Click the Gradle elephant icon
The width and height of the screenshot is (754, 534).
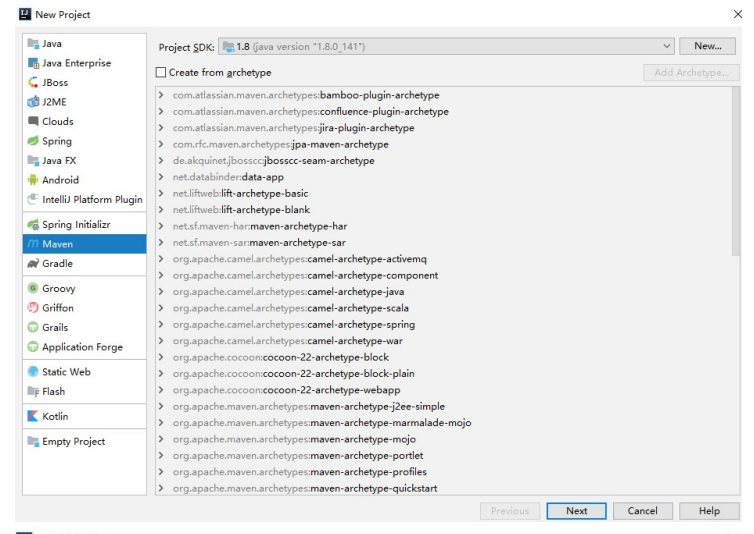pyautogui.click(x=33, y=264)
